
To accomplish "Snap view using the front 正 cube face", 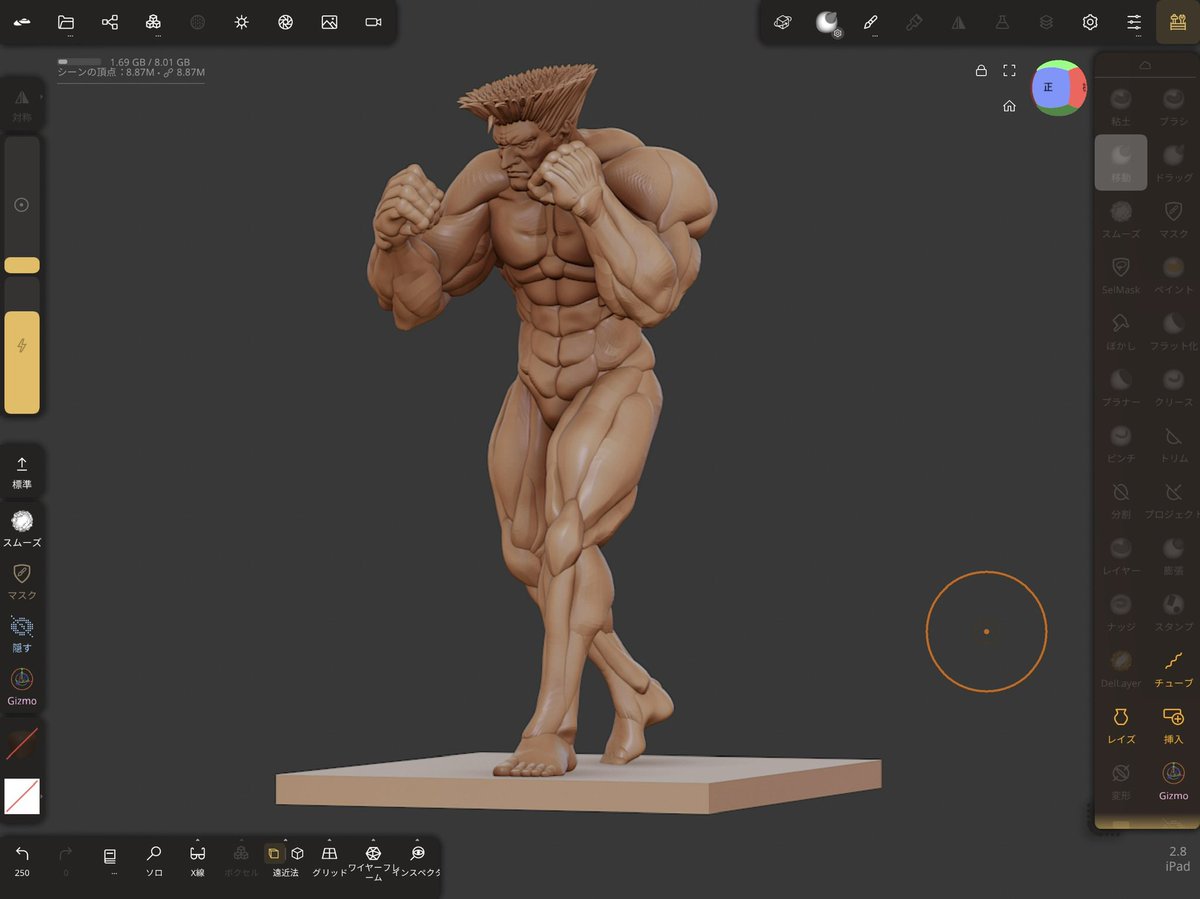I will click(1050, 88).
